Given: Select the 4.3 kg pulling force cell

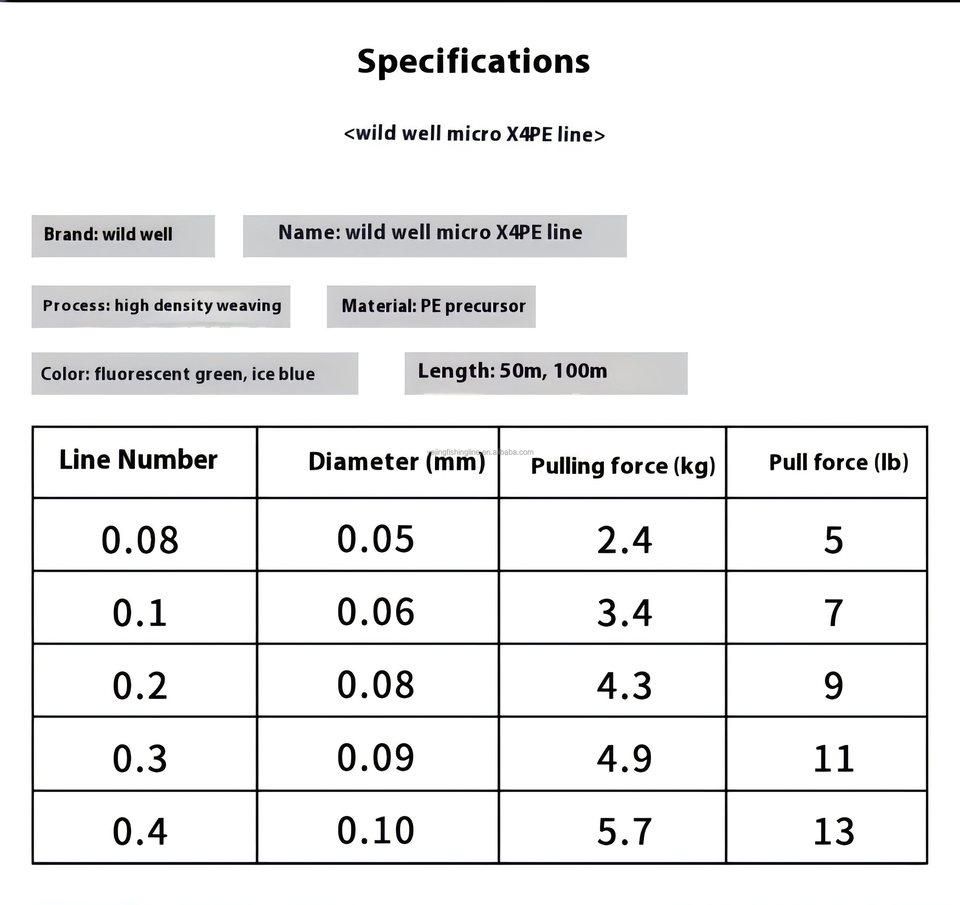Looking at the screenshot, I should coord(624,686).
